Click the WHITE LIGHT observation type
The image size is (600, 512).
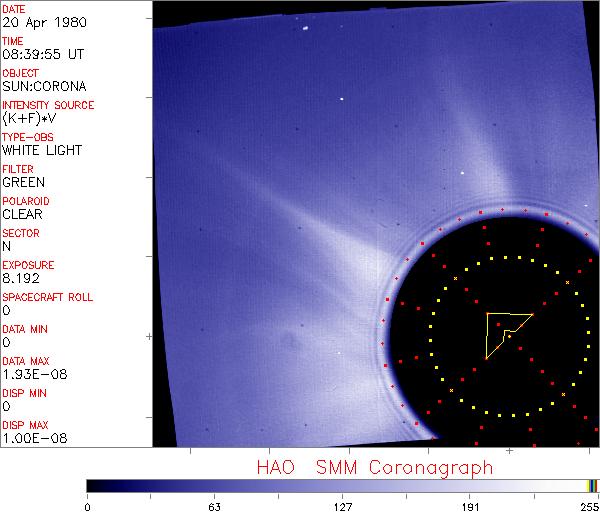click(x=42, y=151)
